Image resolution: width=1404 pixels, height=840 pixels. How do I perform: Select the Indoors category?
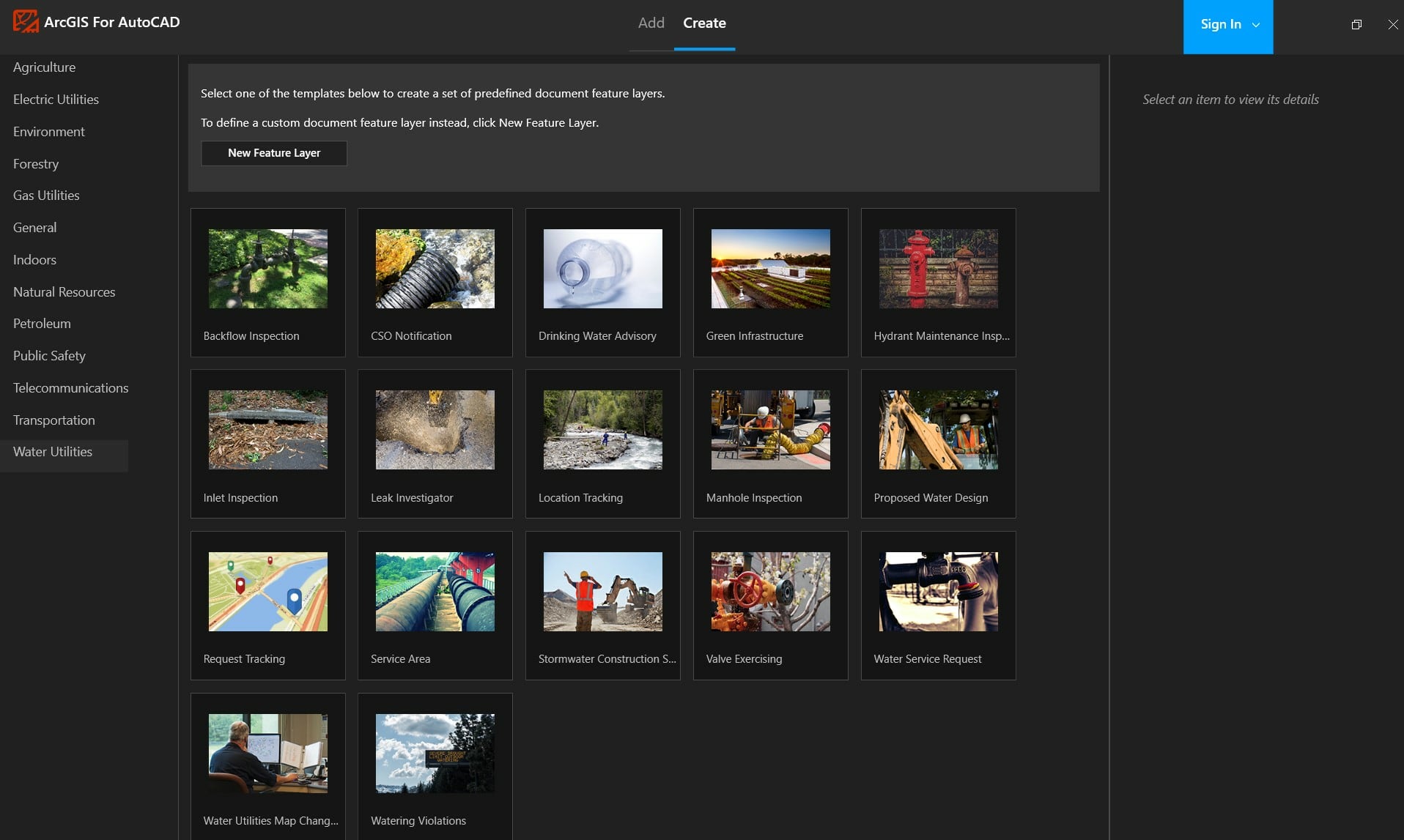pos(34,260)
